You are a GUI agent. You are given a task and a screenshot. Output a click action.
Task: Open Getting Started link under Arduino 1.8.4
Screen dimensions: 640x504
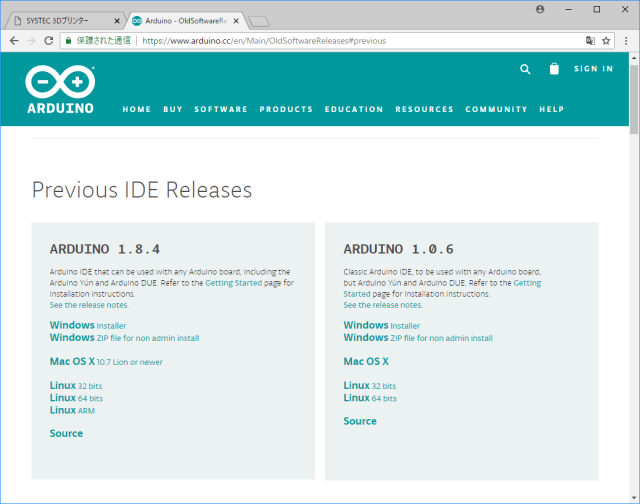pyautogui.click(x=233, y=283)
